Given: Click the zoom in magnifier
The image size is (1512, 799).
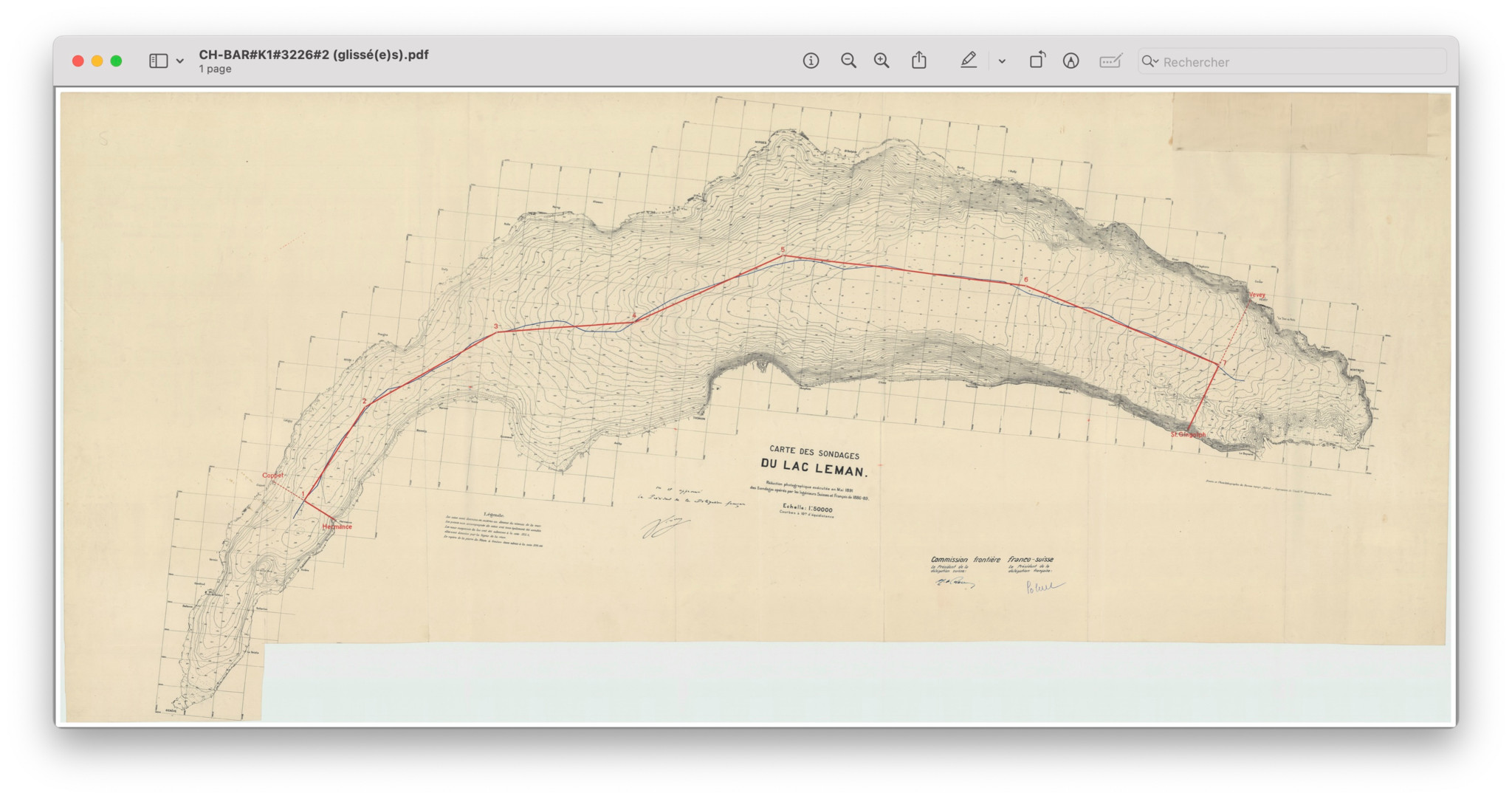Looking at the screenshot, I should (882, 61).
